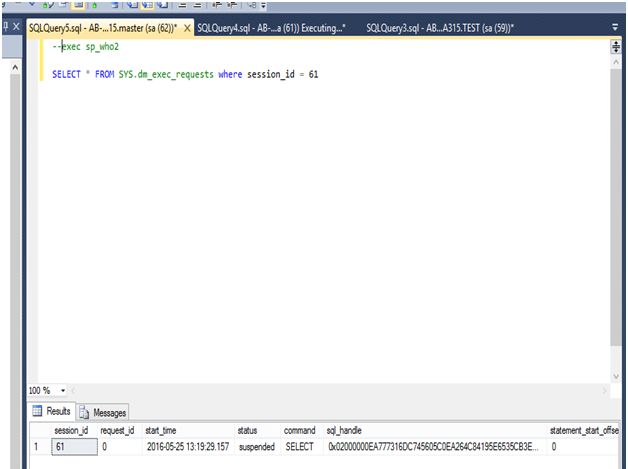Click 'session_id' in the query's where clause
The width and height of the screenshot is (628, 469).
[x=271, y=74]
